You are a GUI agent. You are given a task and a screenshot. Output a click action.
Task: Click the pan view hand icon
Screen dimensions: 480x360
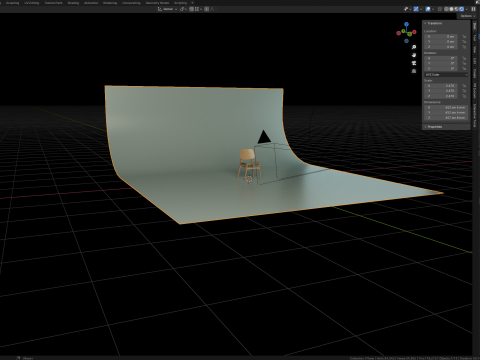click(414, 55)
